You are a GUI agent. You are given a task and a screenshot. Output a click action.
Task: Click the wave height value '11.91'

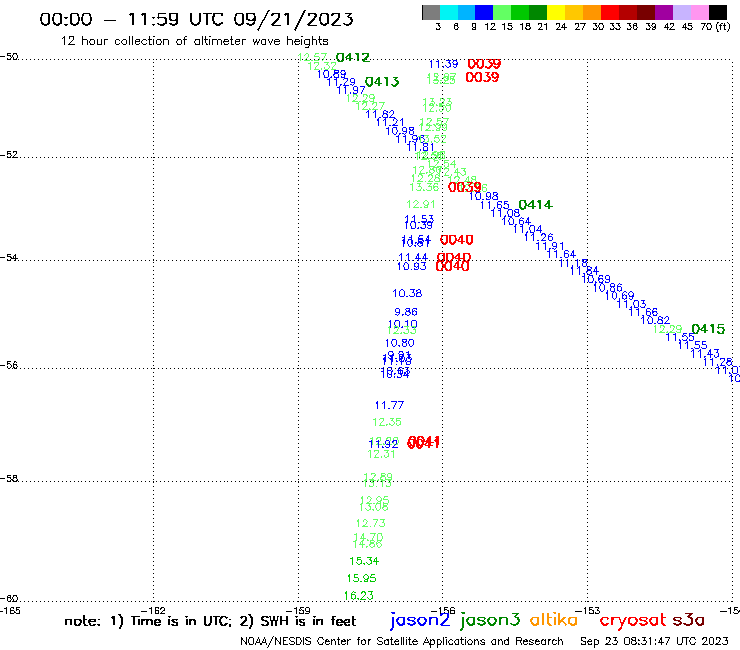[550, 246]
